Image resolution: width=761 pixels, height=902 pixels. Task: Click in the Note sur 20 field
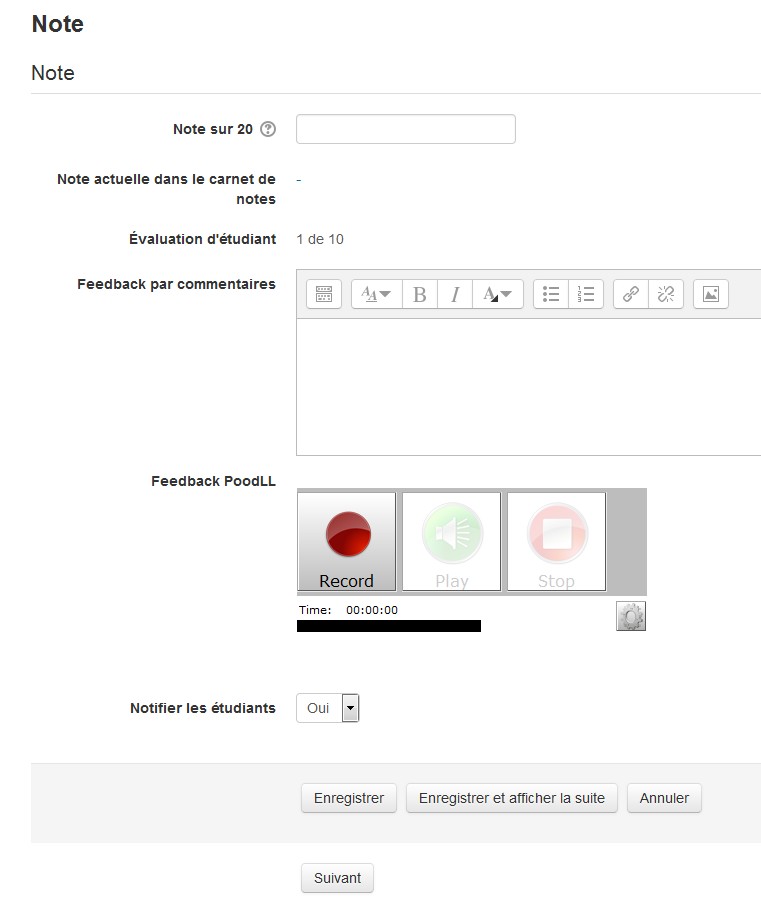406,130
